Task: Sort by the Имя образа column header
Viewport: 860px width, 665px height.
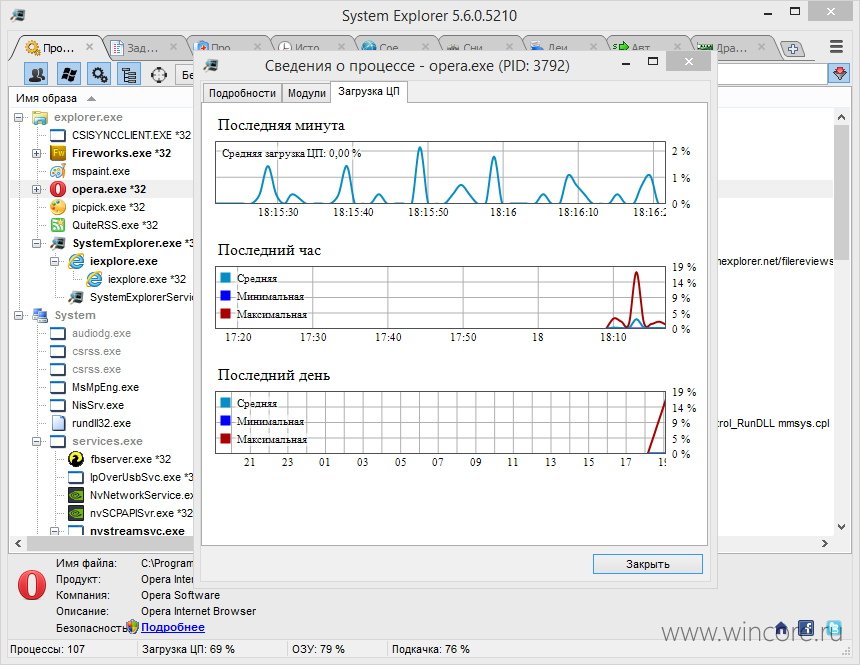Action: click(x=46, y=98)
